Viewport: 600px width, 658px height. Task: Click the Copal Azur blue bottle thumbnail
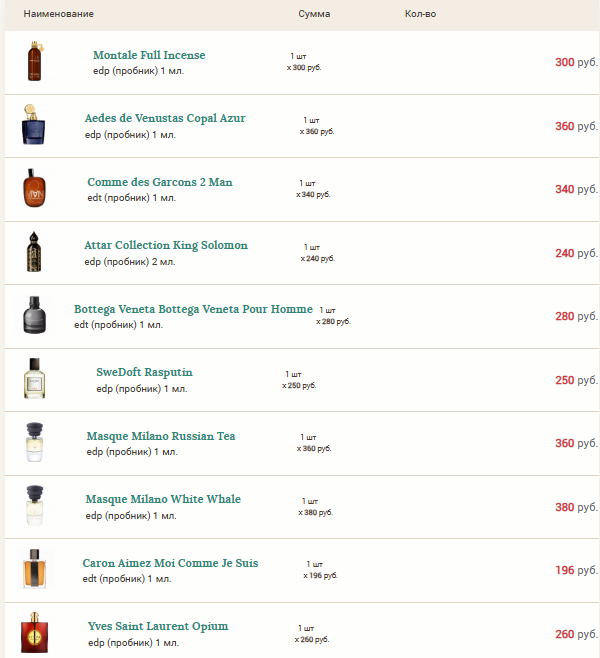[x=34, y=124]
